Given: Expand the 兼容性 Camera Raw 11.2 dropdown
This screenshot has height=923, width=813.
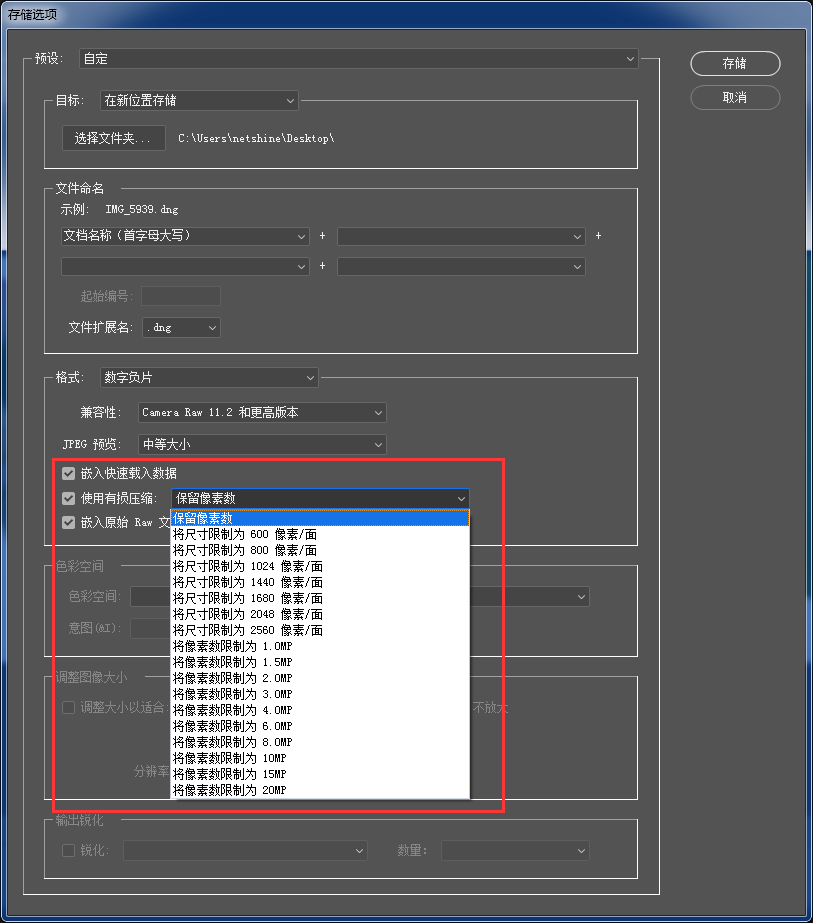Looking at the screenshot, I should pyautogui.click(x=262, y=413).
